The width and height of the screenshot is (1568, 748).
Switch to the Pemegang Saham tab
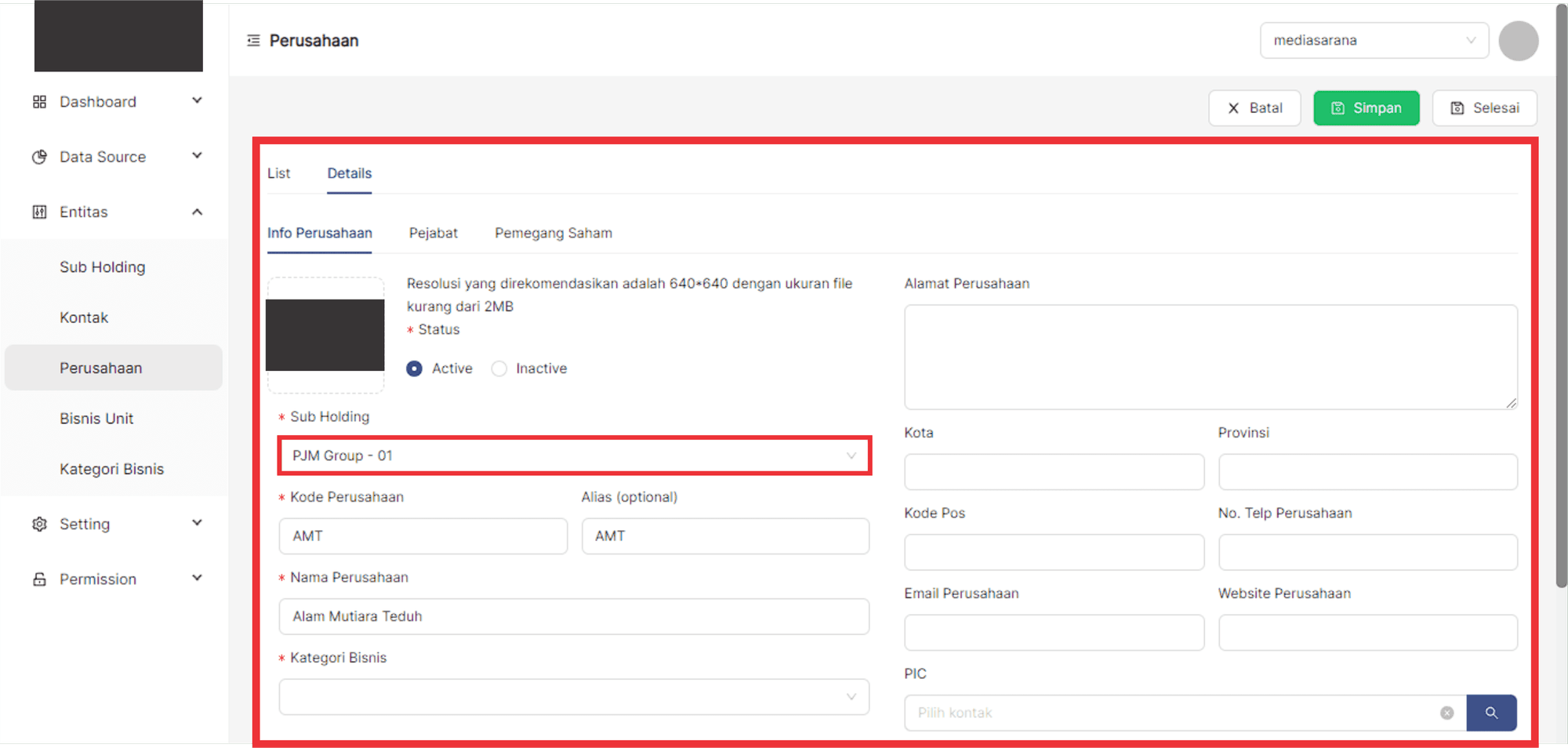coord(553,233)
